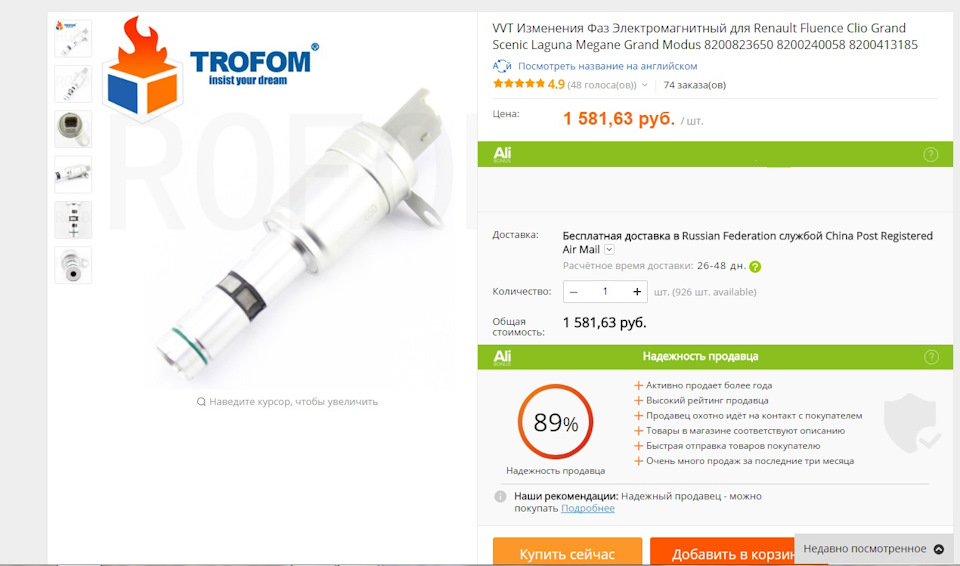Image resolution: width=960 pixels, height=566 pixels.
Task: Click the TROFOM flame box logo
Action: coord(143,67)
